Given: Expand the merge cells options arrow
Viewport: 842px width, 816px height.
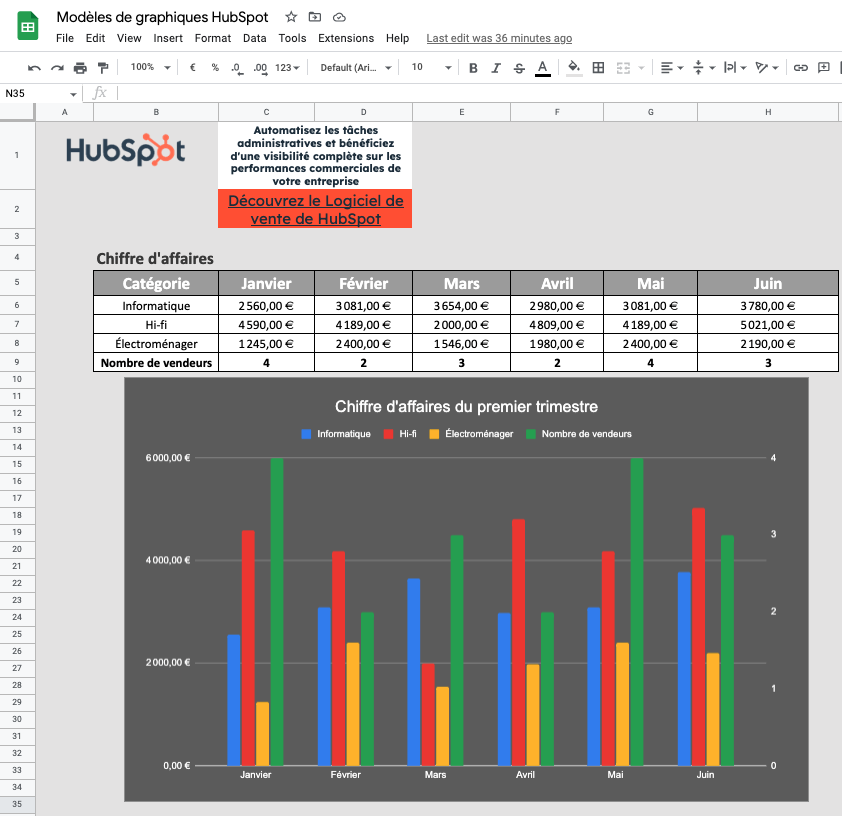Looking at the screenshot, I should pyautogui.click(x=641, y=68).
